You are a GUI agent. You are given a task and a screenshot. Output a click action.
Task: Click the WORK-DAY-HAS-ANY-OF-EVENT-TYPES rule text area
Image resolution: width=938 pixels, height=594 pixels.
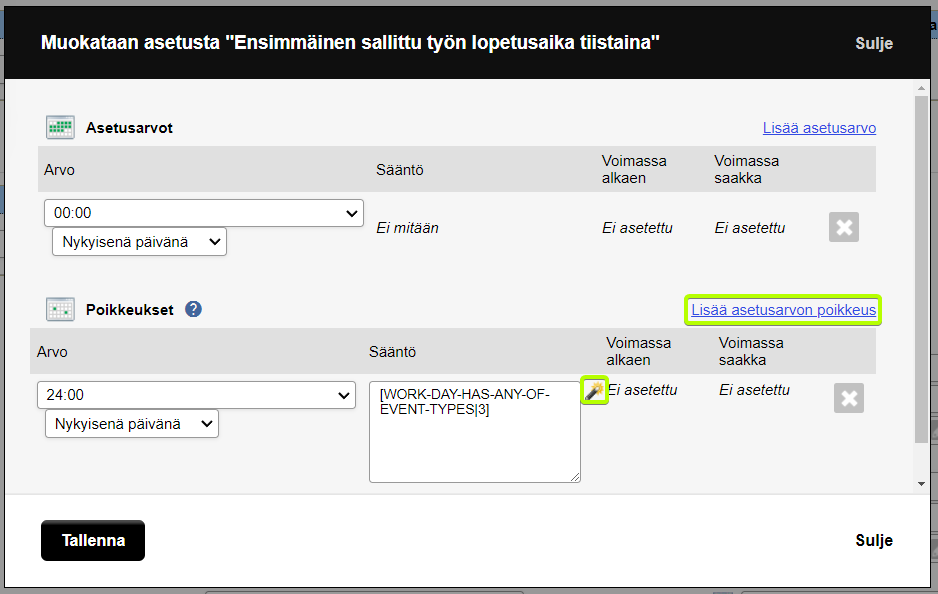tap(475, 432)
